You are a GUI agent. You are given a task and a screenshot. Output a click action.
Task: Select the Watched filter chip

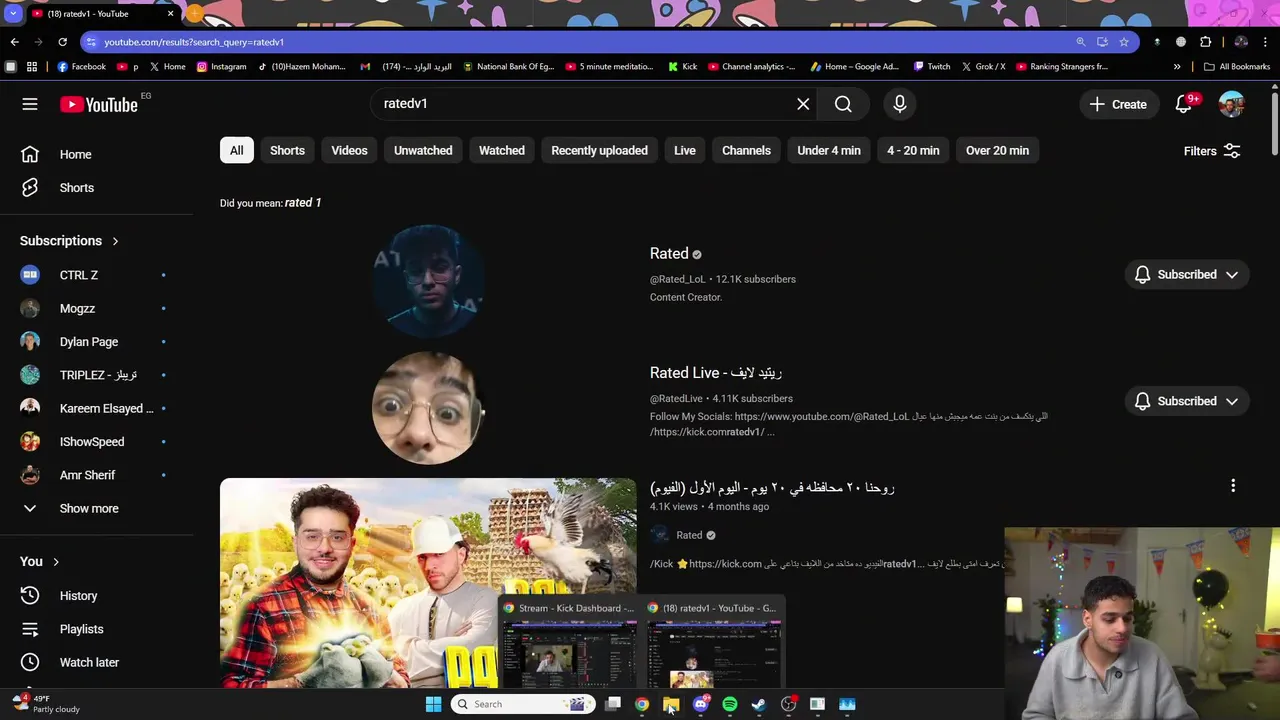pyautogui.click(x=502, y=151)
